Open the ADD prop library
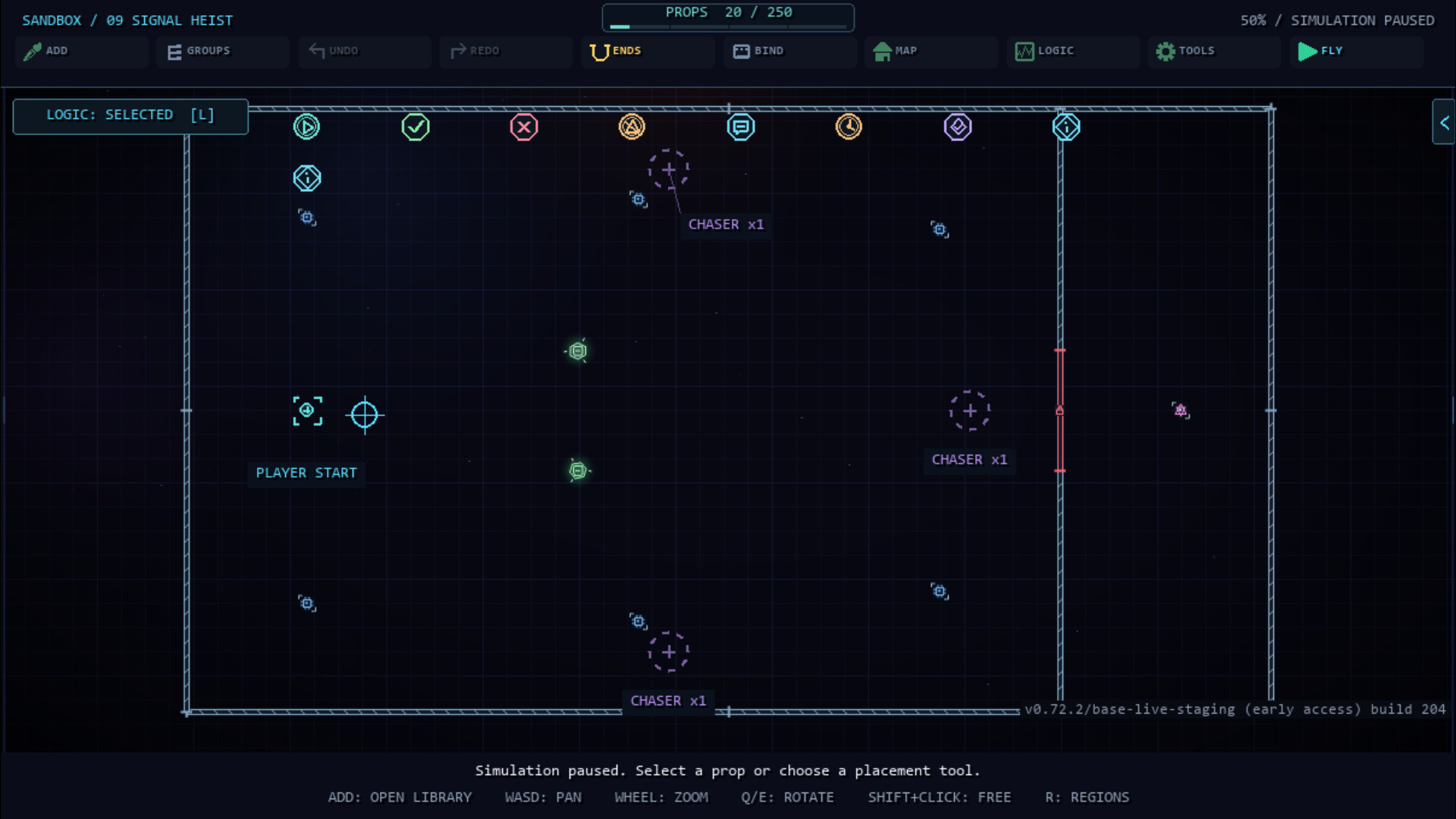 81,51
